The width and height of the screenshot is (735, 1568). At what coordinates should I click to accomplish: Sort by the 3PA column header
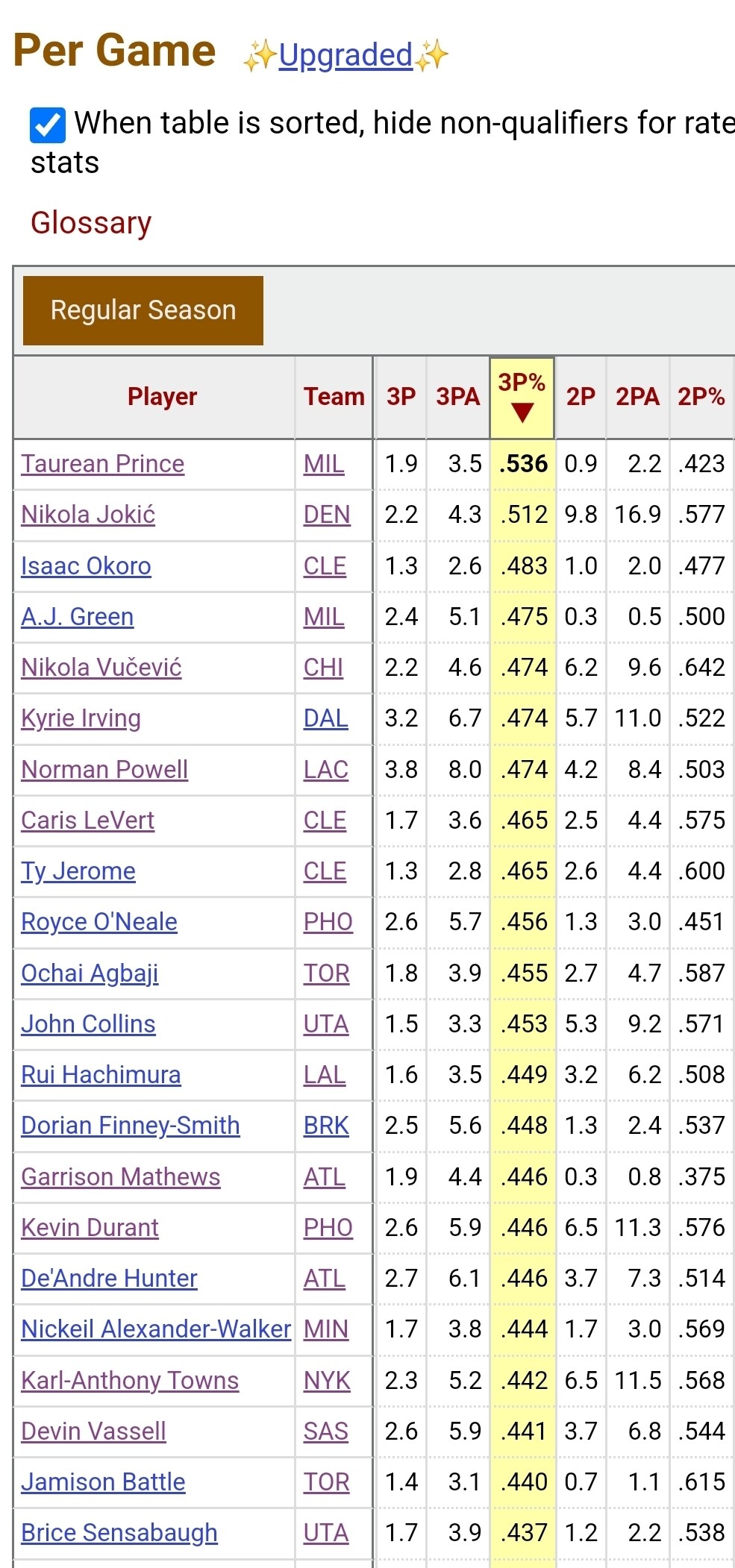pyautogui.click(x=457, y=397)
